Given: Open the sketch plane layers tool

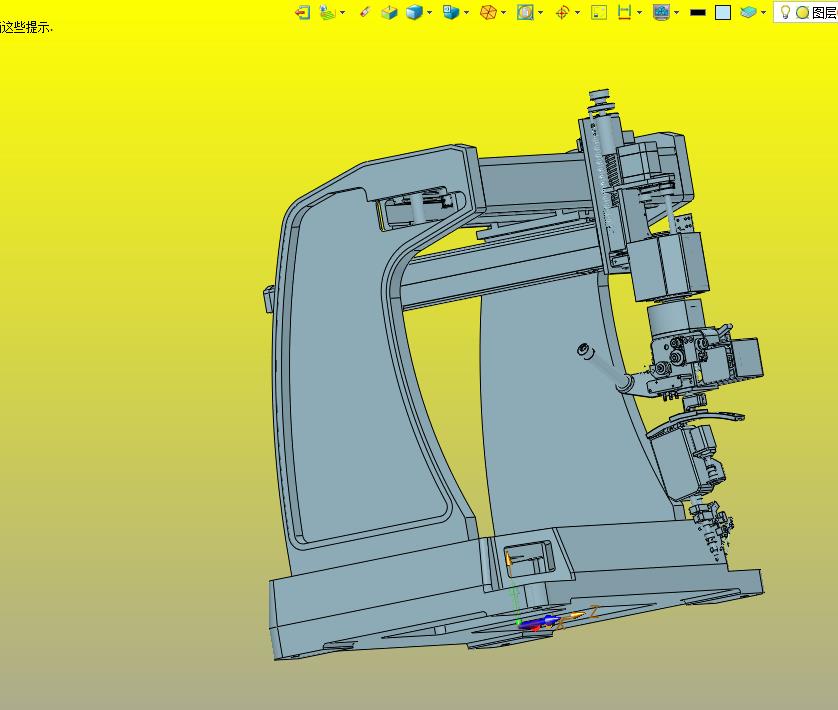Looking at the screenshot, I should [x=327, y=12].
